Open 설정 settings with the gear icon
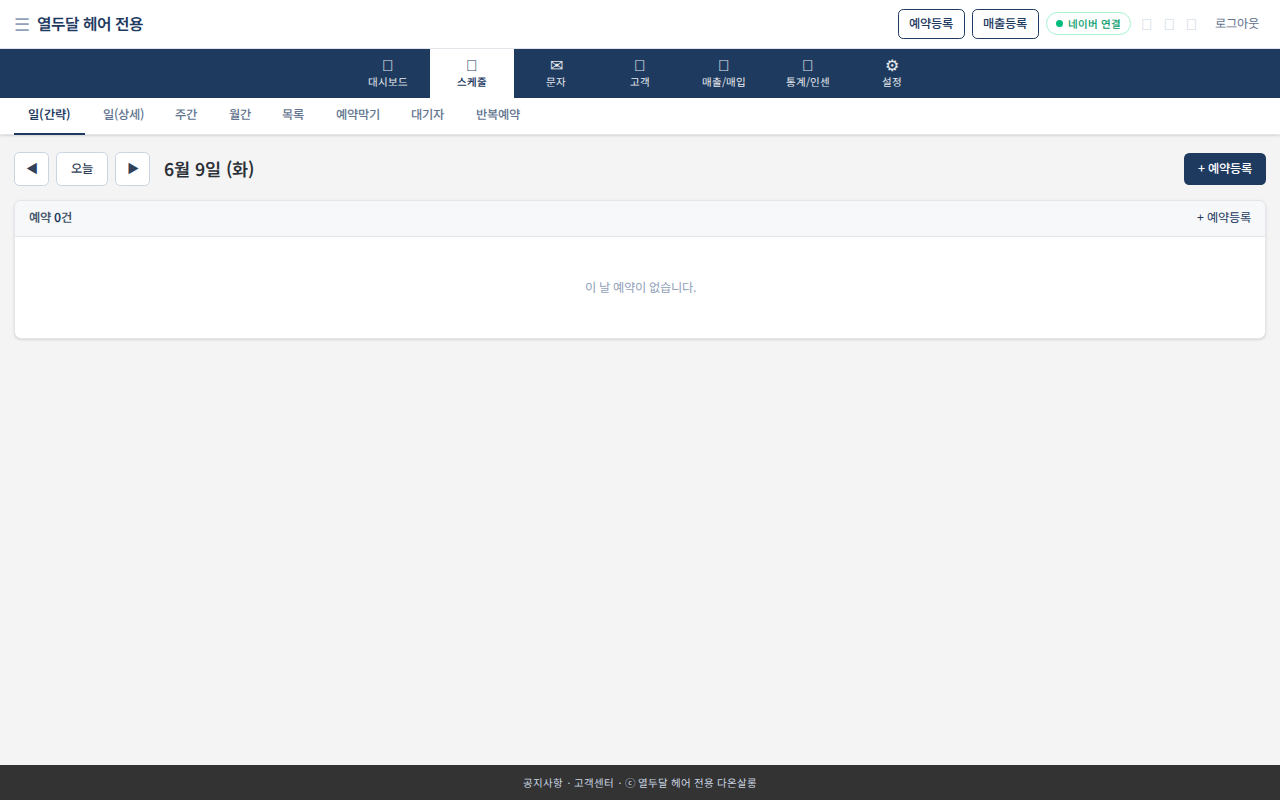The height and width of the screenshot is (800, 1280). pos(892,73)
